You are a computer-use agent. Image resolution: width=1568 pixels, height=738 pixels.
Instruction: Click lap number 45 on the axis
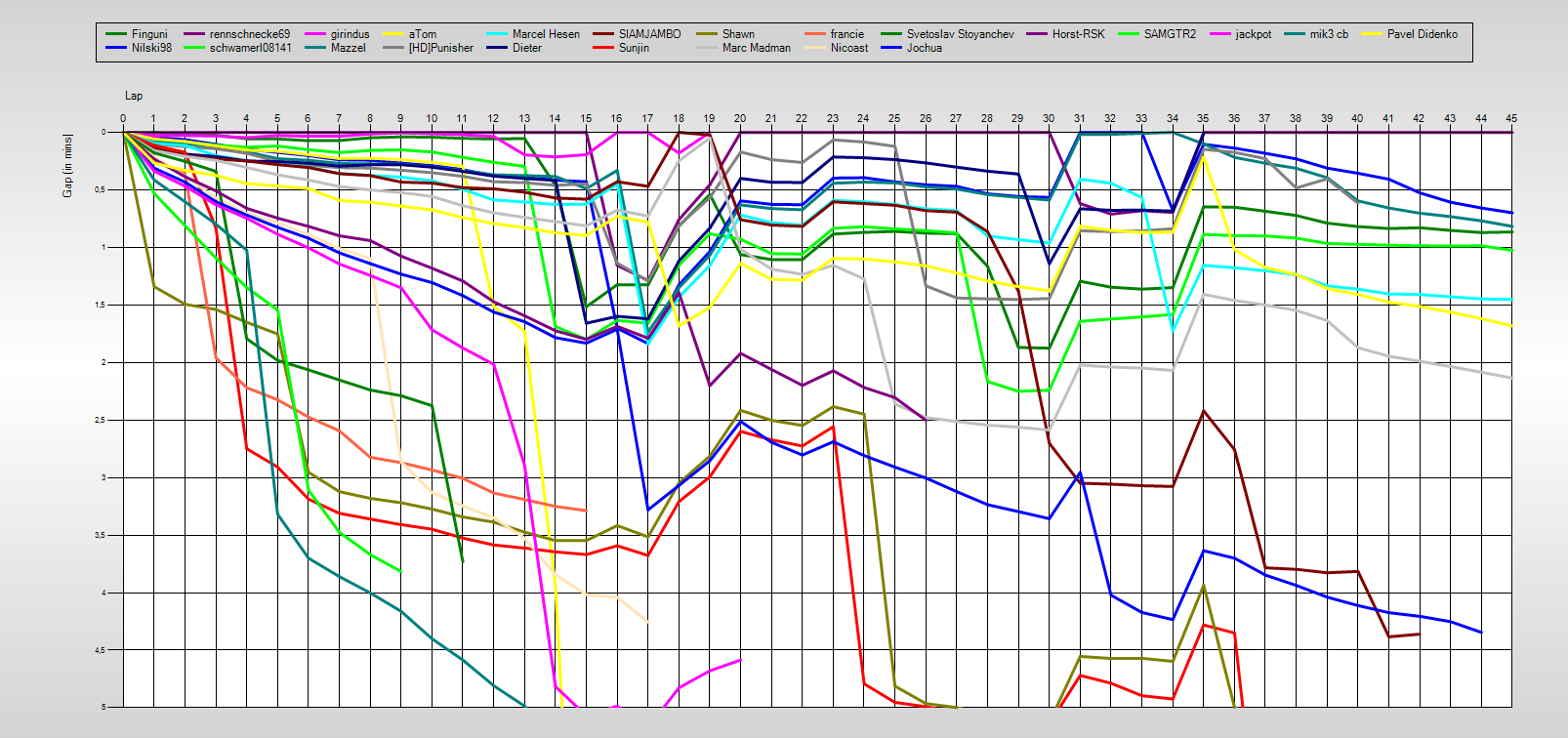point(1511,118)
